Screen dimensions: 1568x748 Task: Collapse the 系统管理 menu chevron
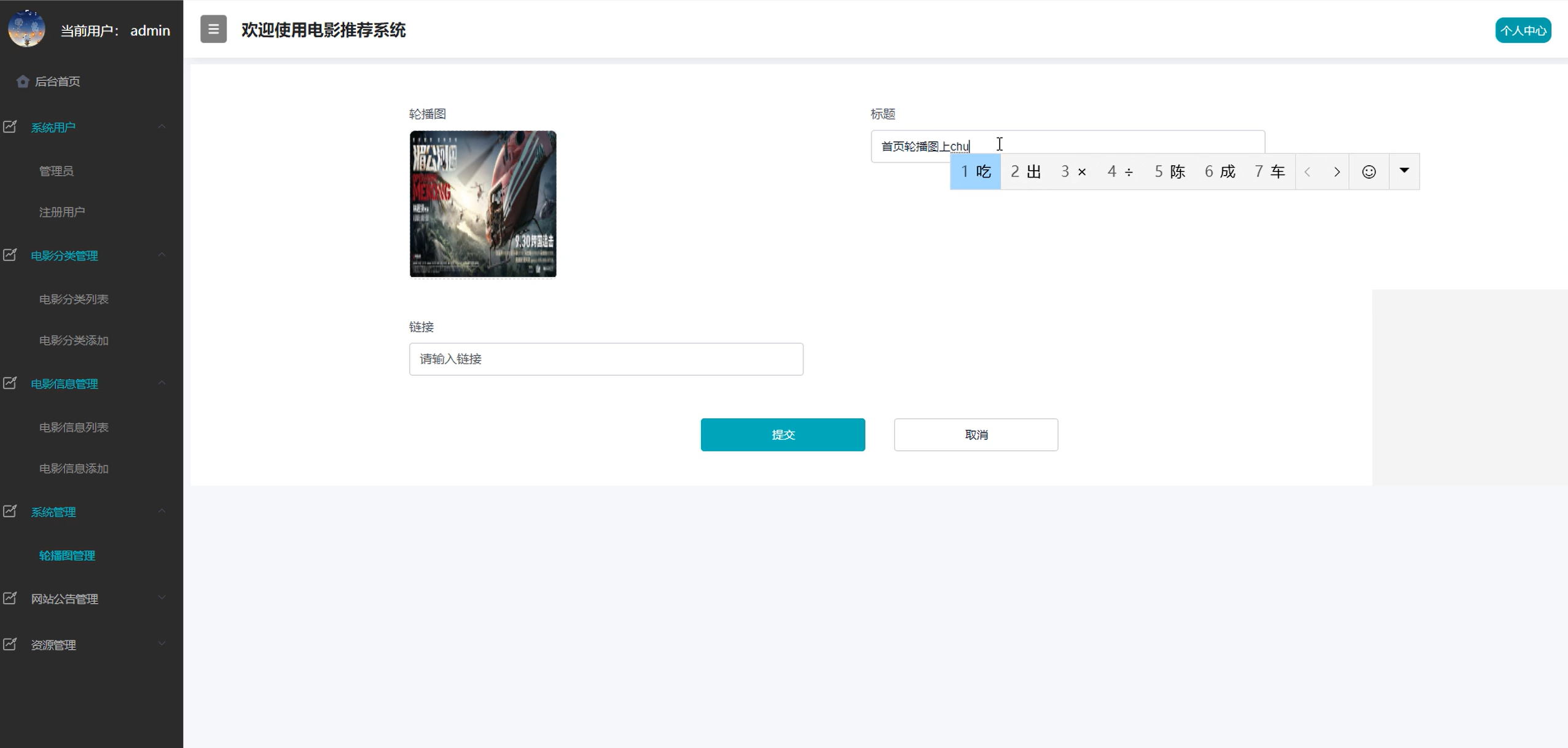point(162,511)
